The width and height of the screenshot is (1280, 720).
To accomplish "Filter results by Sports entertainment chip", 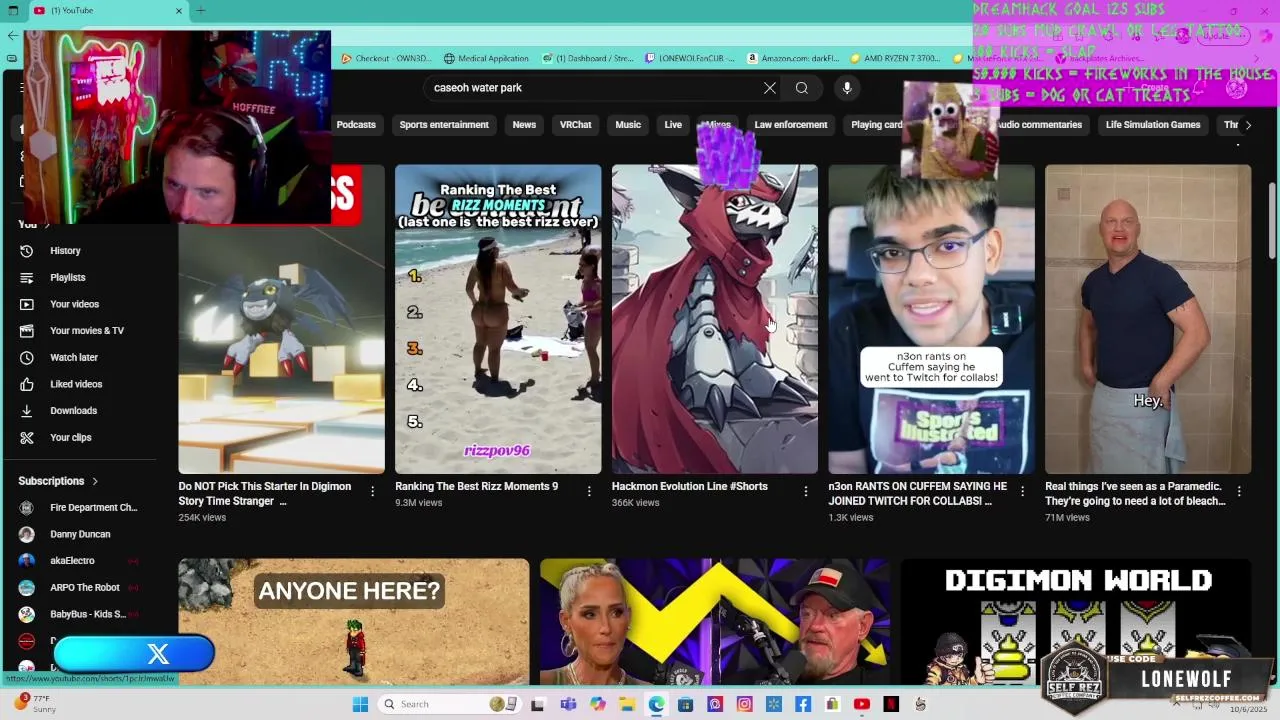I will tap(444, 125).
